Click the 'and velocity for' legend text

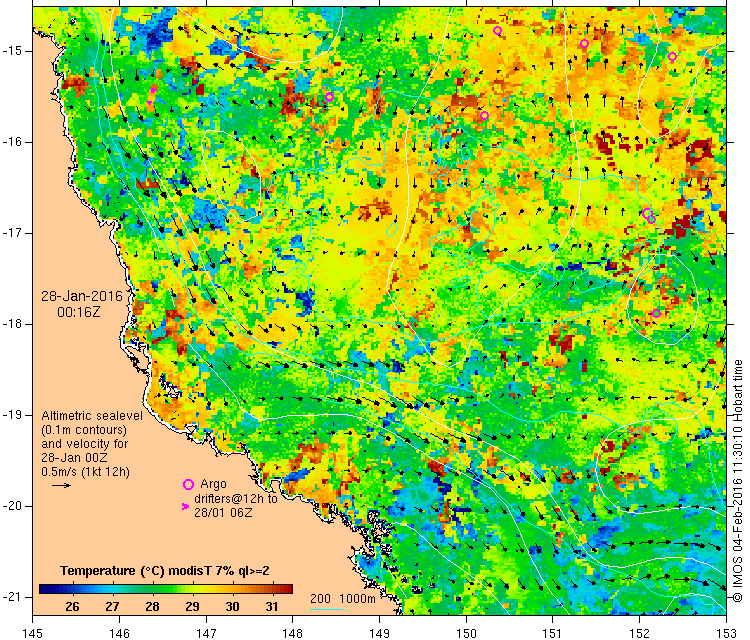pos(85,443)
